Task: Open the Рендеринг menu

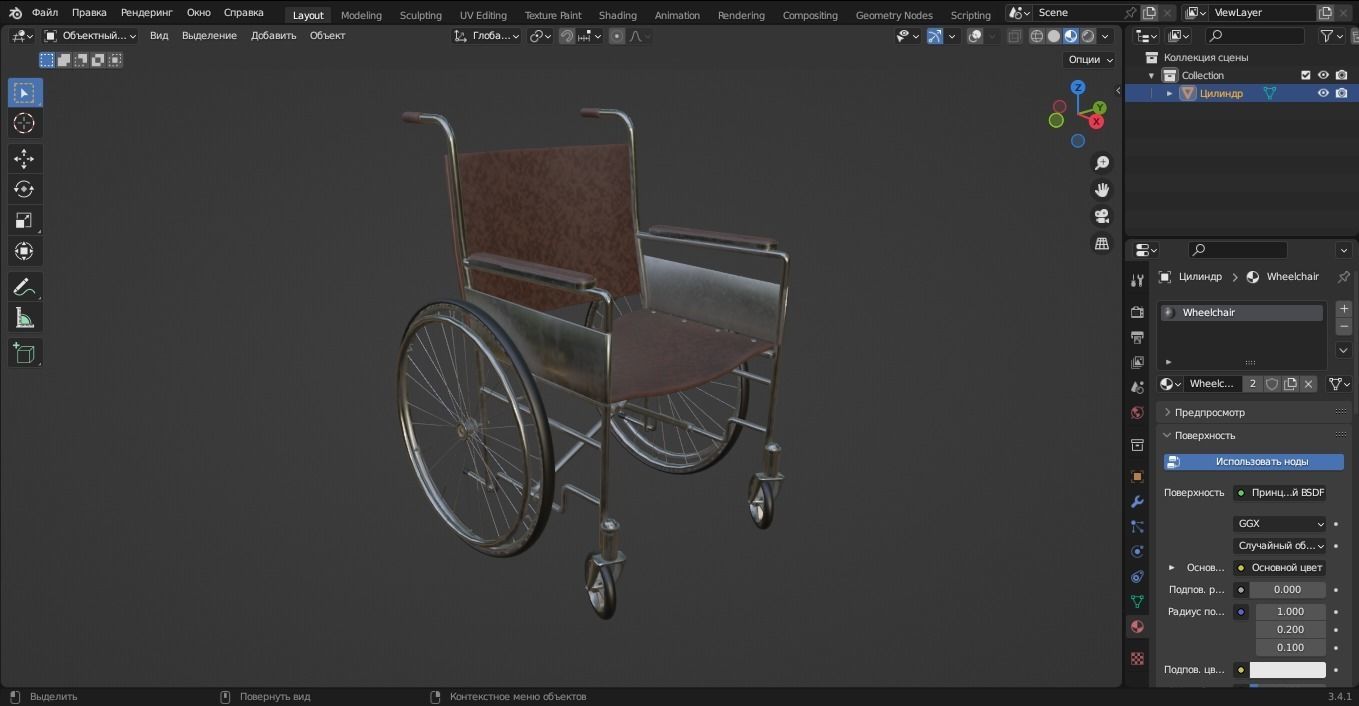Action: coord(146,13)
